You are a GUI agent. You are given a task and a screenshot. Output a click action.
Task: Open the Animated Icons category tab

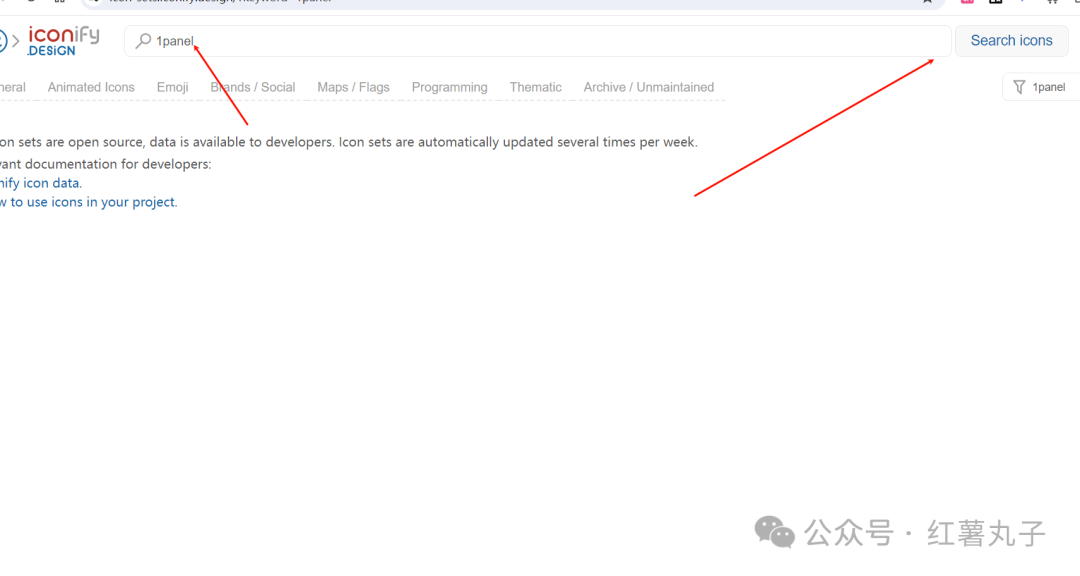pyautogui.click(x=91, y=88)
